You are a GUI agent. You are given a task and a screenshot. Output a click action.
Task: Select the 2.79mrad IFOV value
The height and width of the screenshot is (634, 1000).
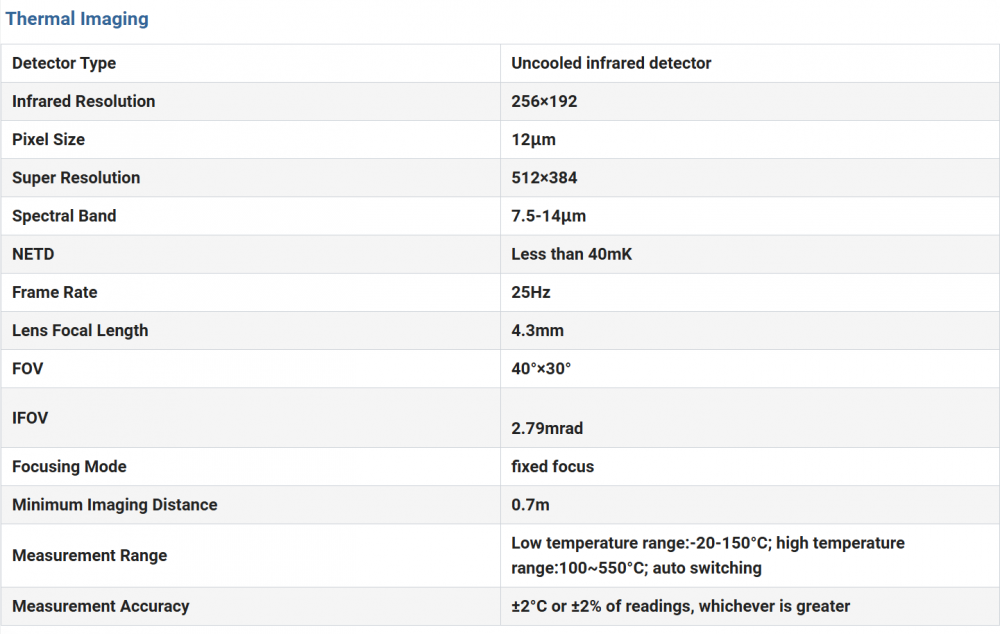(x=547, y=428)
